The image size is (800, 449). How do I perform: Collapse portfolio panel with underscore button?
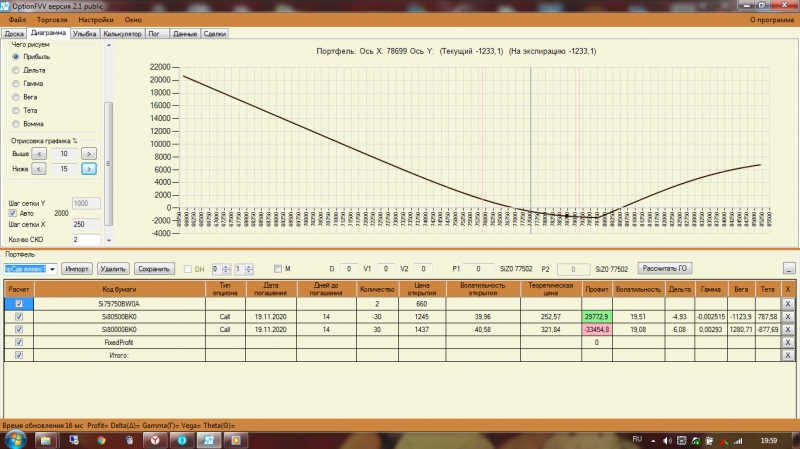[x=789, y=268]
